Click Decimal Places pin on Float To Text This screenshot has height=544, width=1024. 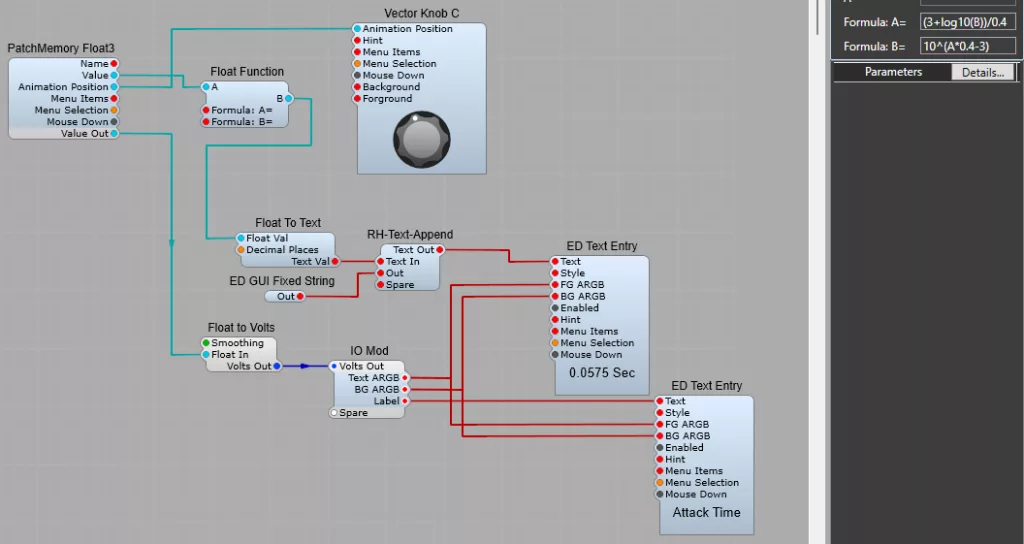[240, 250]
